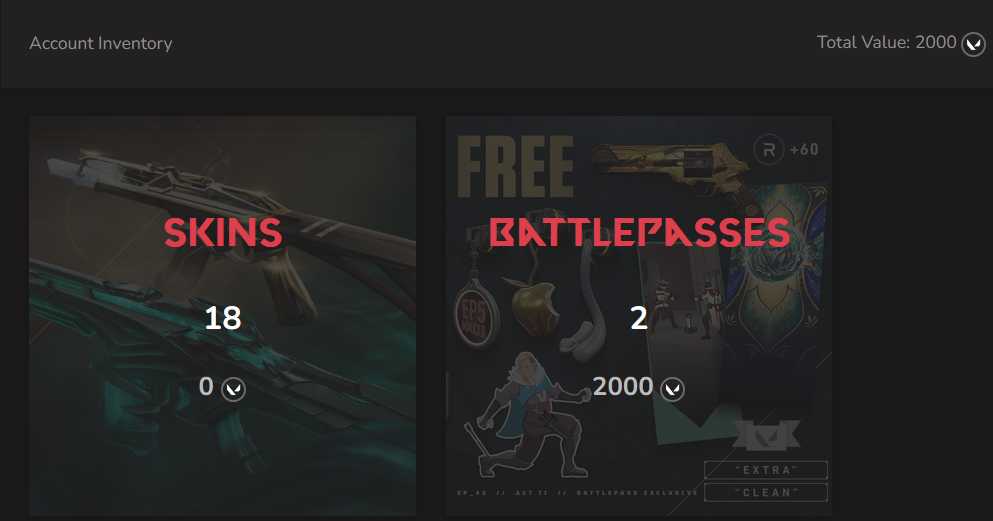Click the Valorant Points icon beside Total Value
This screenshot has width=993, height=521.
coord(973,45)
